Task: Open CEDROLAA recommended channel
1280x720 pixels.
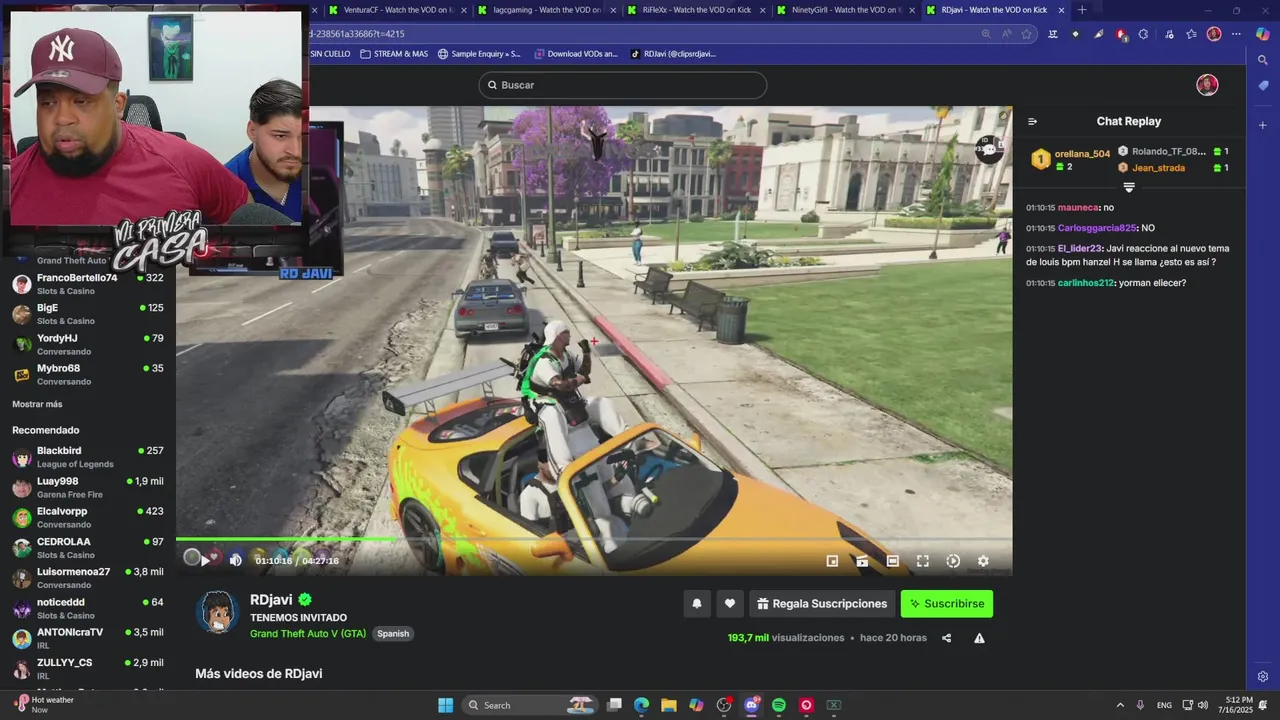Action: click(x=88, y=548)
